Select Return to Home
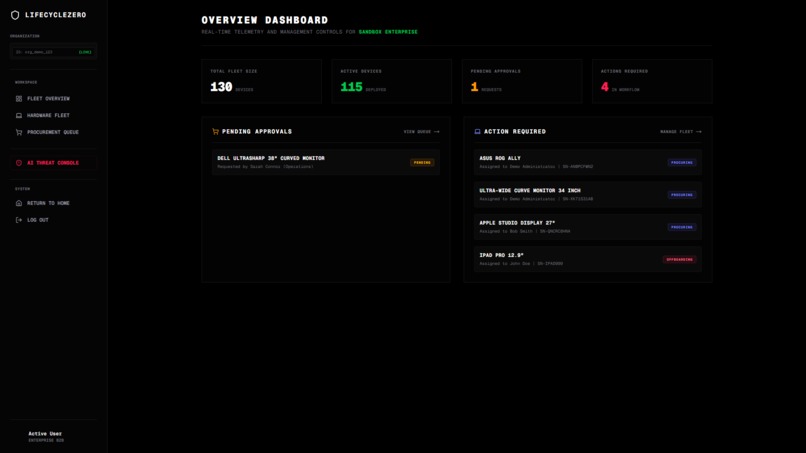806x453 pixels. point(53,203)
